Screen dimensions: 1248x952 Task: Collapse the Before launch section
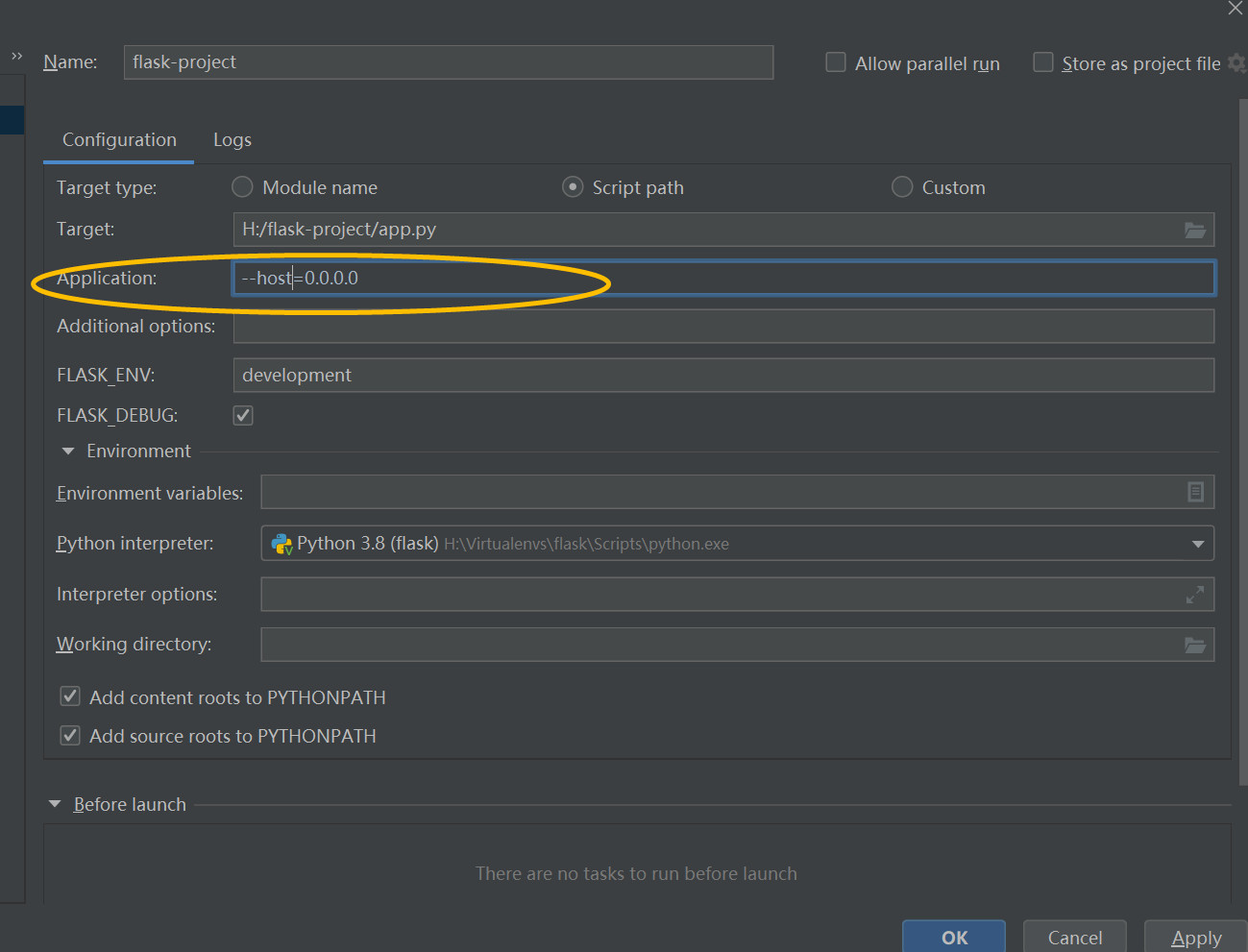pyautogui.click(x=55, y=804)
